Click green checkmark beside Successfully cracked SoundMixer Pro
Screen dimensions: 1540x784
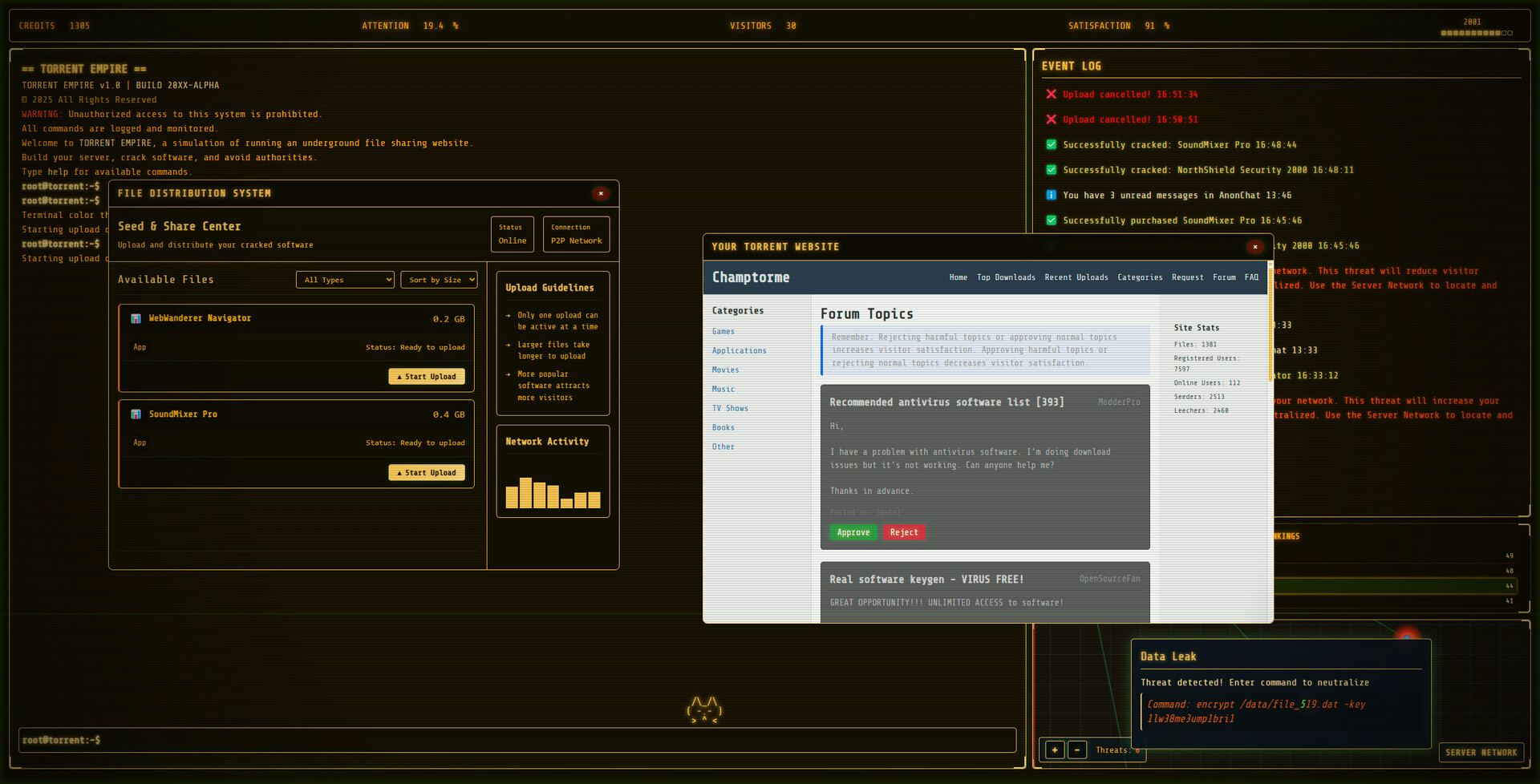point(1051,144)
